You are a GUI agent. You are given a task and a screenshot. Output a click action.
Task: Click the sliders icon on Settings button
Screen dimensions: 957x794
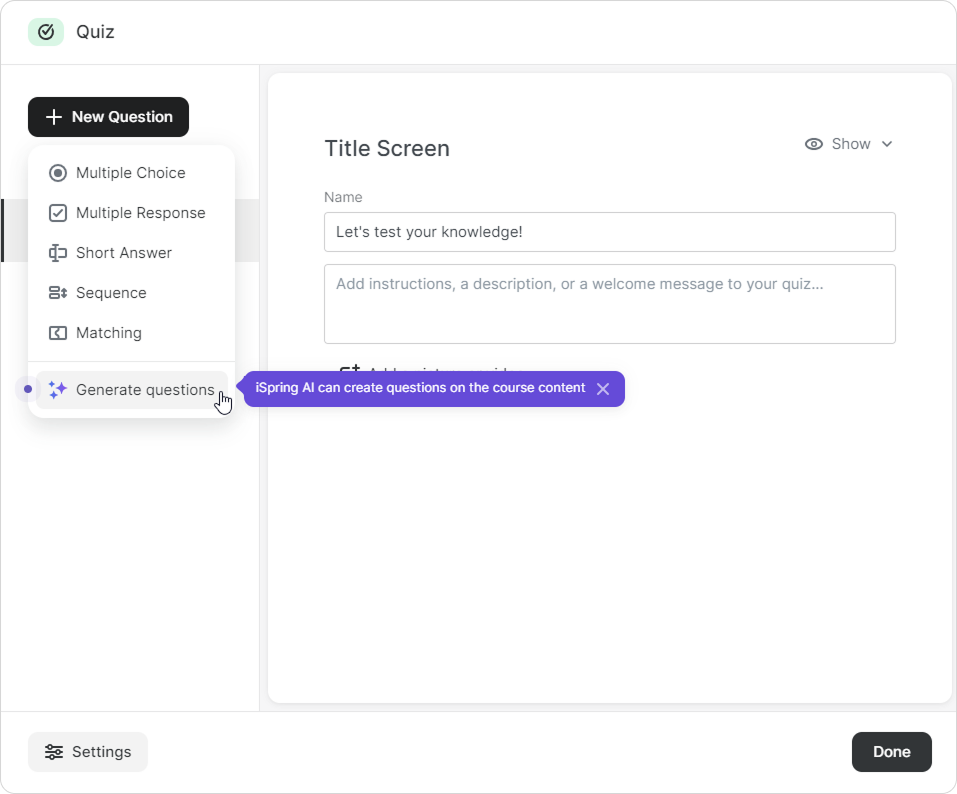(54, 752)
